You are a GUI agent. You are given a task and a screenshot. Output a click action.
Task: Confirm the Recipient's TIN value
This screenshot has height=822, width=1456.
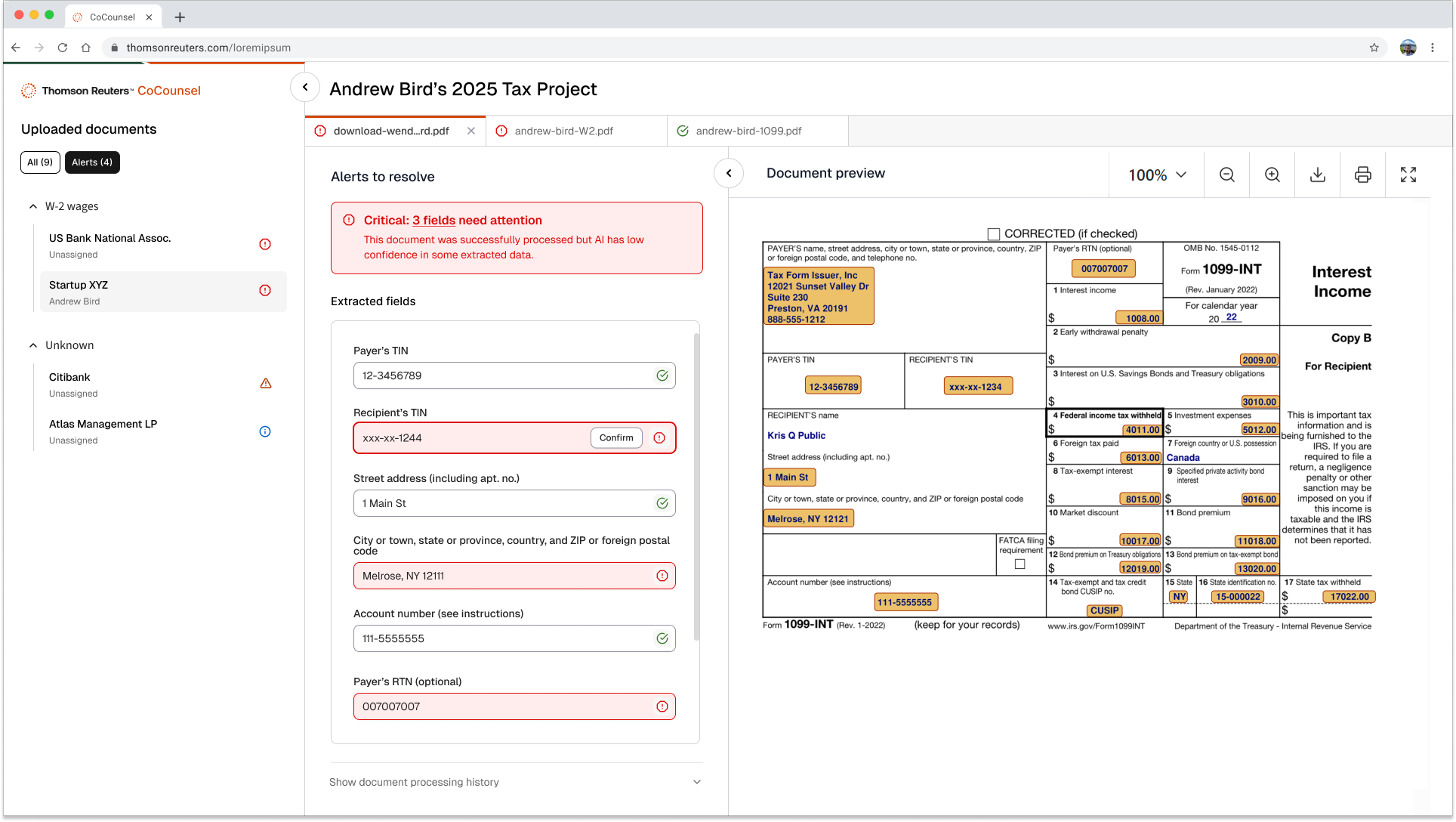click(x=615, y=437)
